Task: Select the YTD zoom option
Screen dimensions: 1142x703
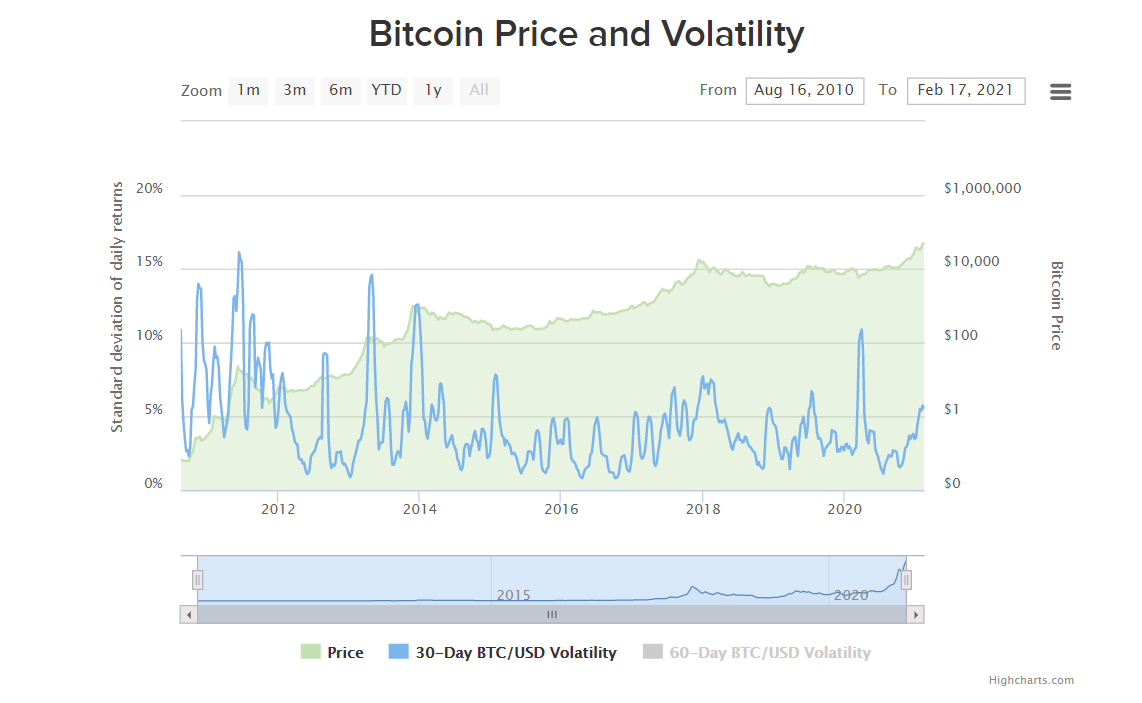Action: pos(386,90)
